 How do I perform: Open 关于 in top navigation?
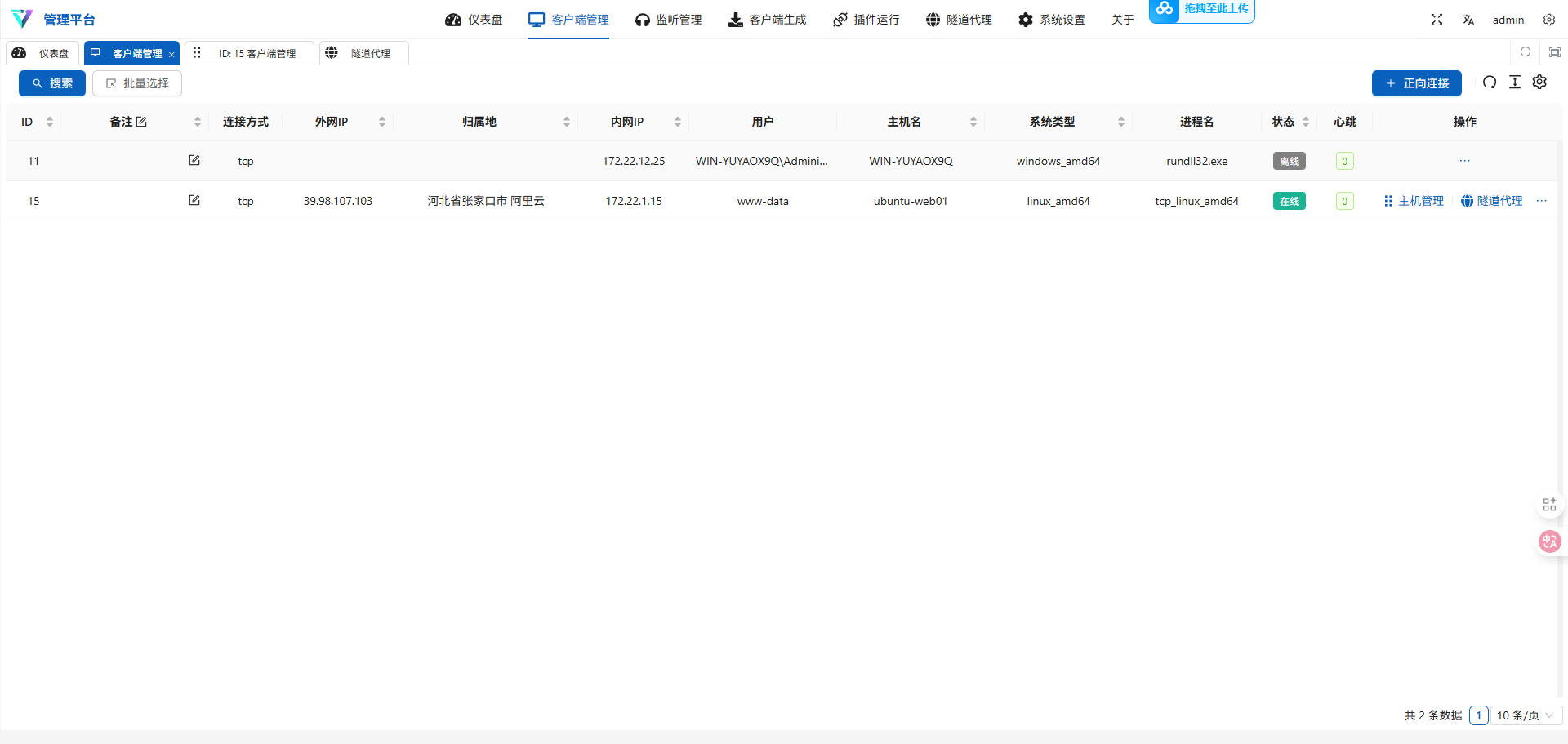point(1123,20)
